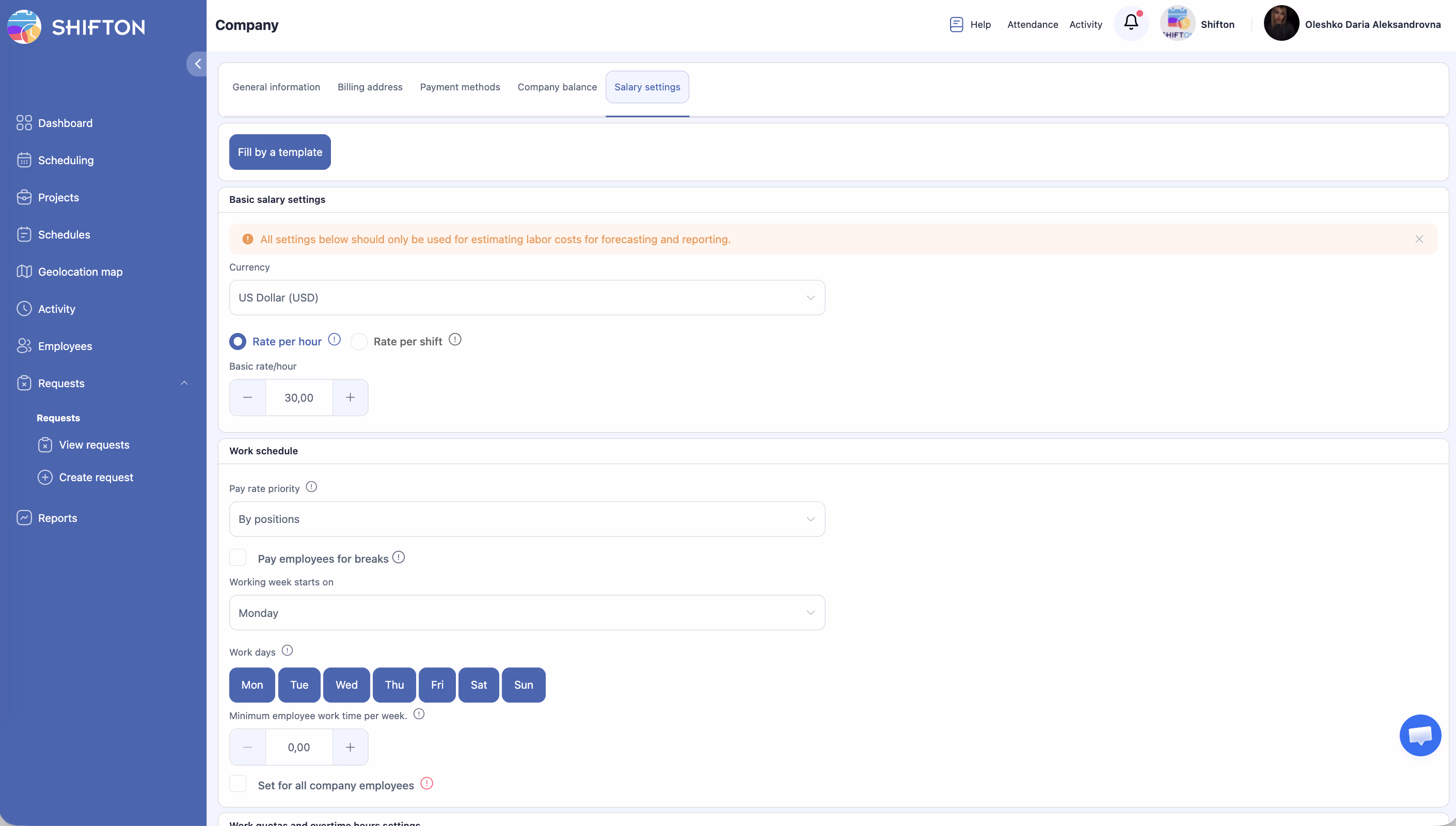Toggle the Sat work day button
Screen dimensions: 1456x826
pos(478,685)
